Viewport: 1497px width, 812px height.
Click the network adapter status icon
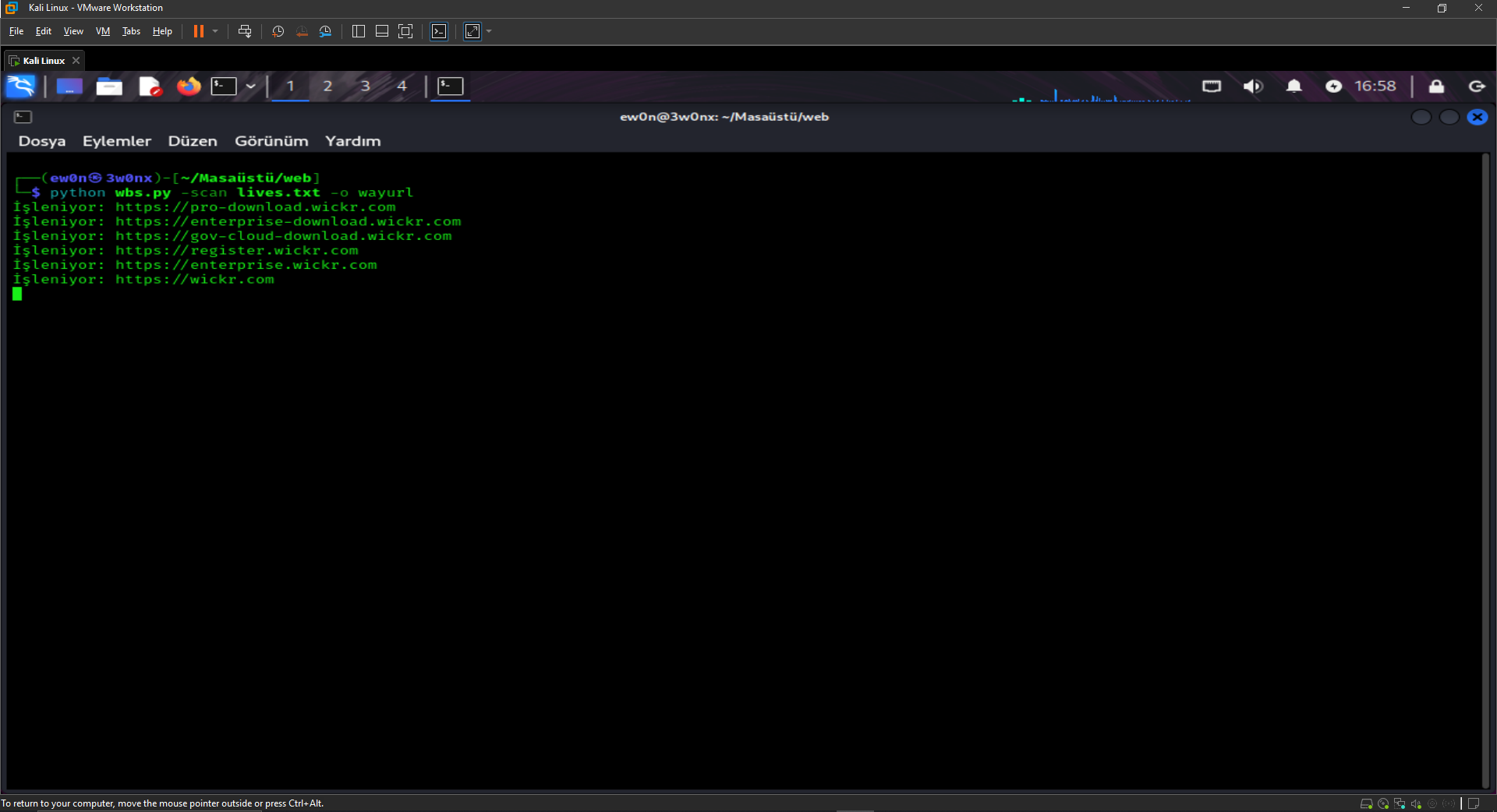(1400, 803)
